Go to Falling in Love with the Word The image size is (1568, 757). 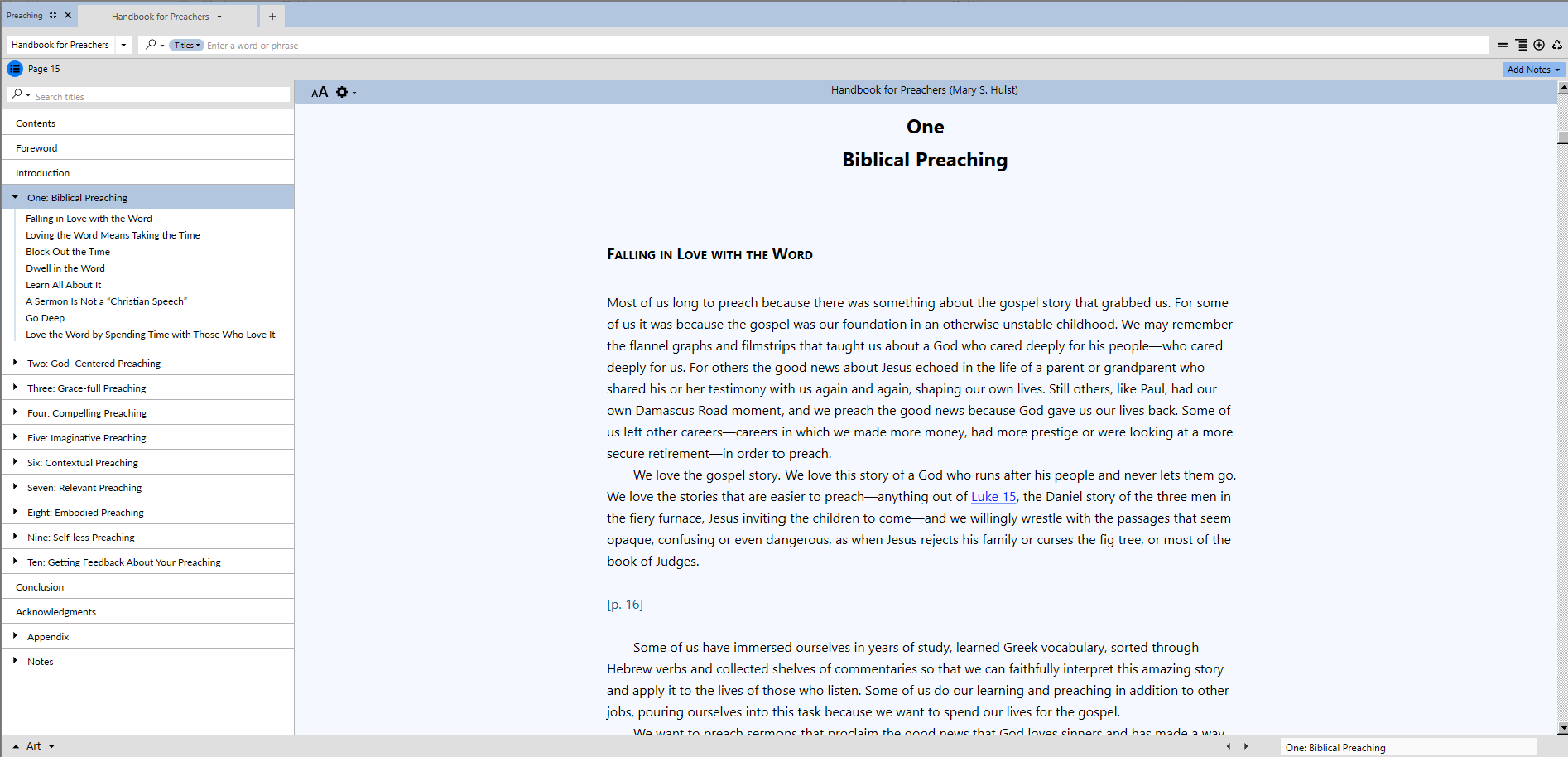point(89,219)
